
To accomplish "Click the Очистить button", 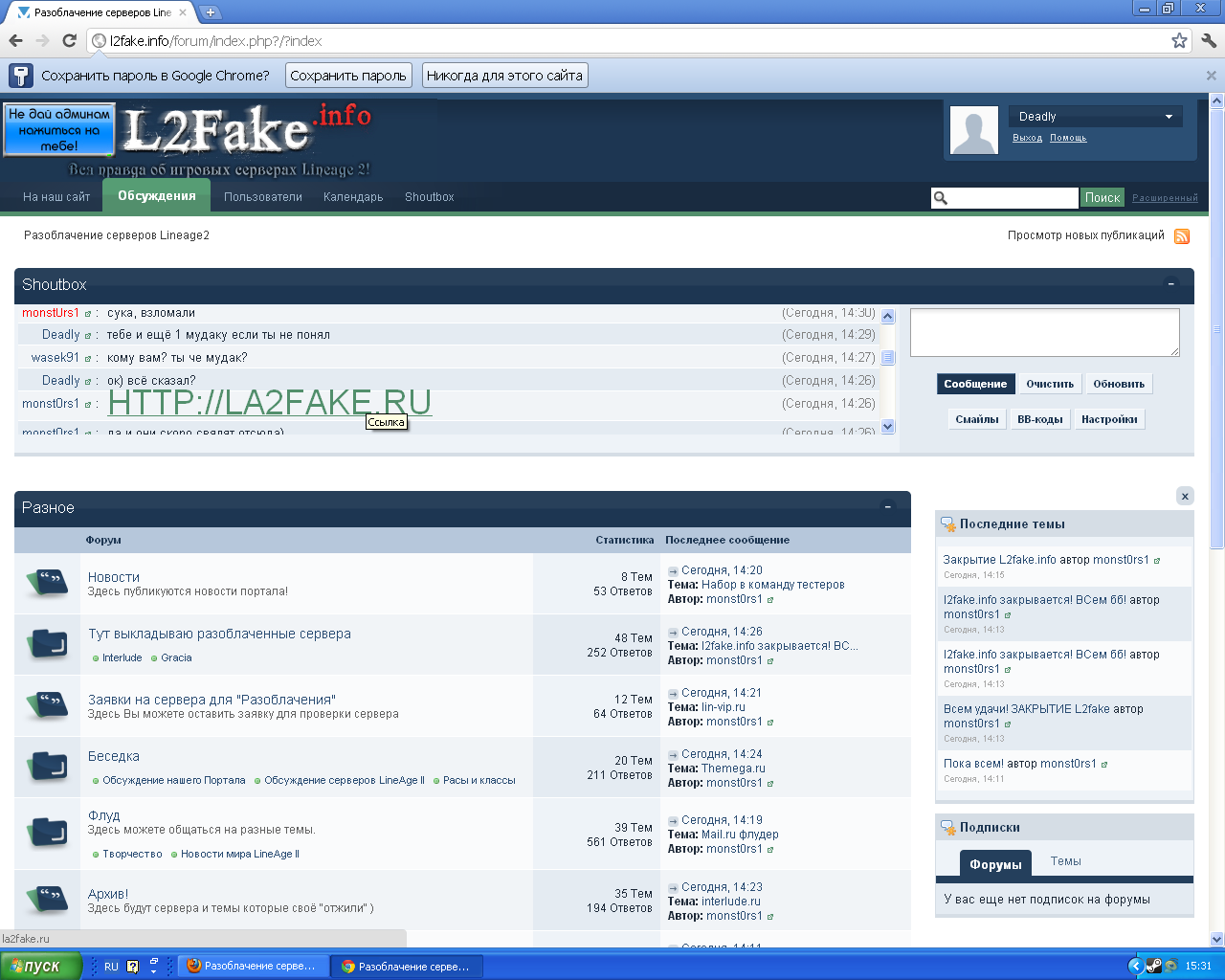I will pos(1050,384).
